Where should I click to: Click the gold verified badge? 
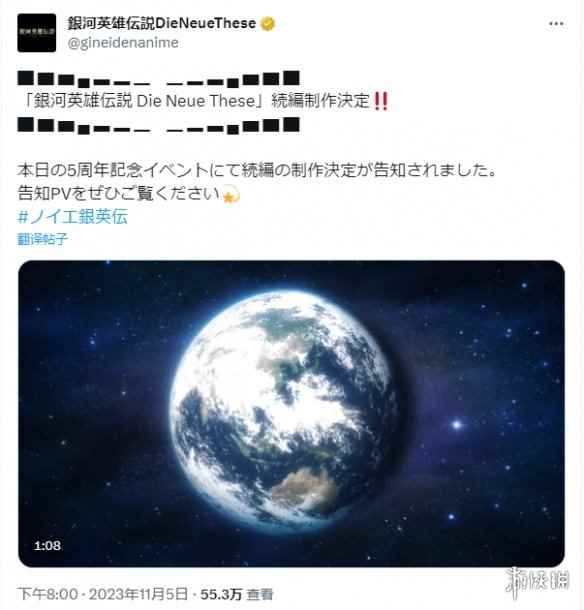(x=268, y=24)
